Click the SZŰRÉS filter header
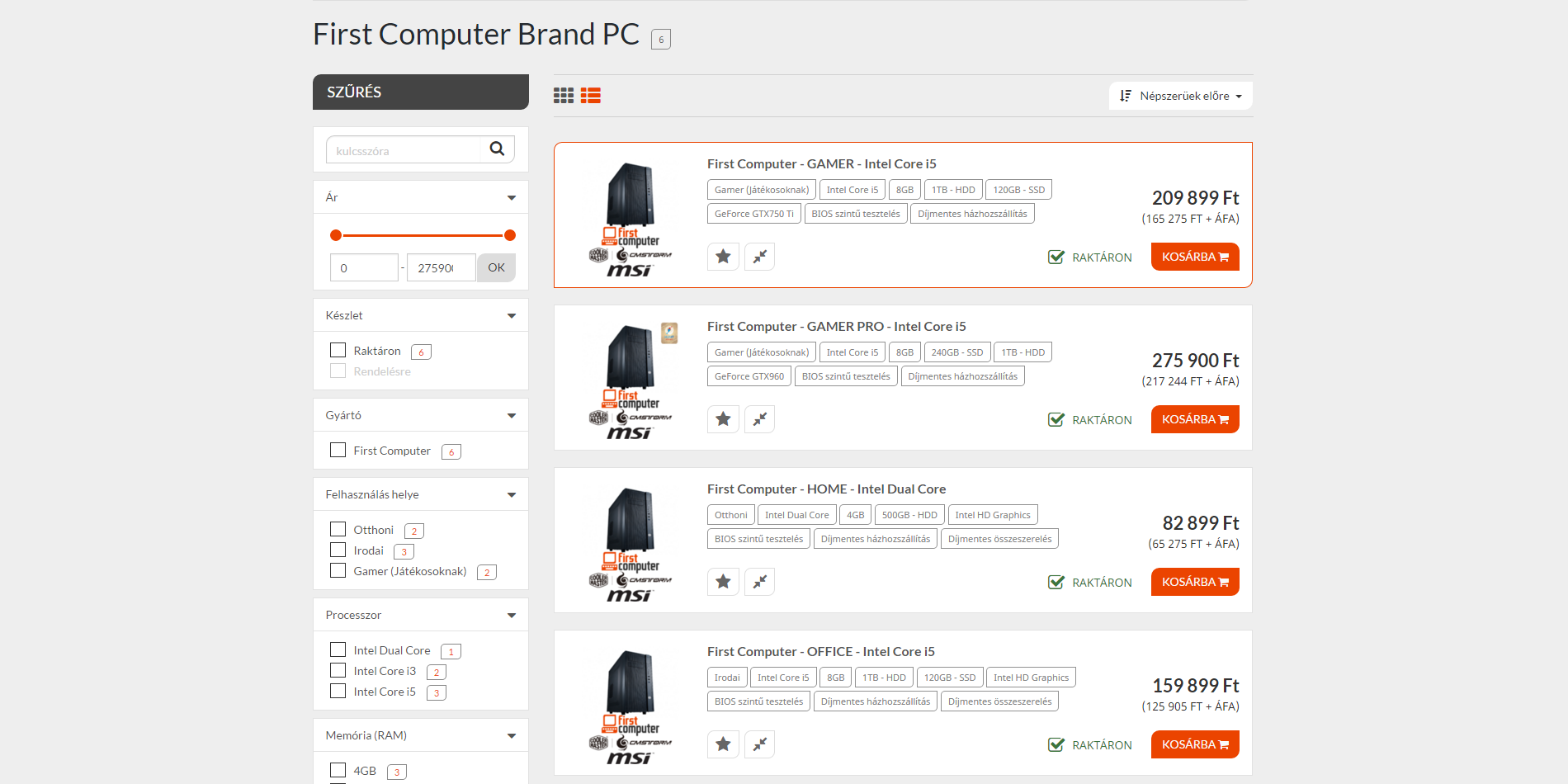This screenshot has width=1568, height=784. (421, 92)
